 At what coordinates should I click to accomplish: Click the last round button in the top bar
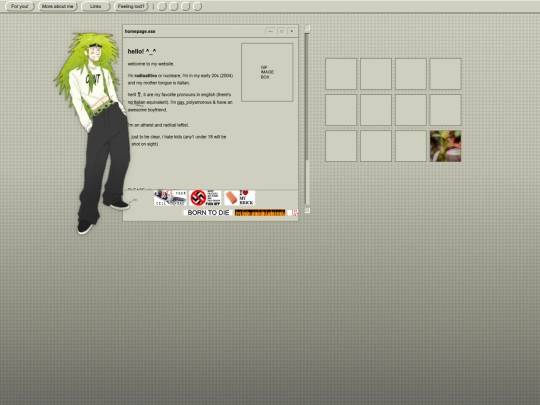pos(197,6)
